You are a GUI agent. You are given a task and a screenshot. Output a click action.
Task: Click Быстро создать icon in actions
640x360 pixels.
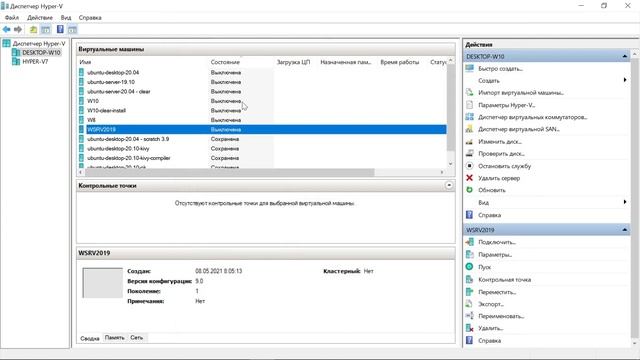(x=469, y=68)
